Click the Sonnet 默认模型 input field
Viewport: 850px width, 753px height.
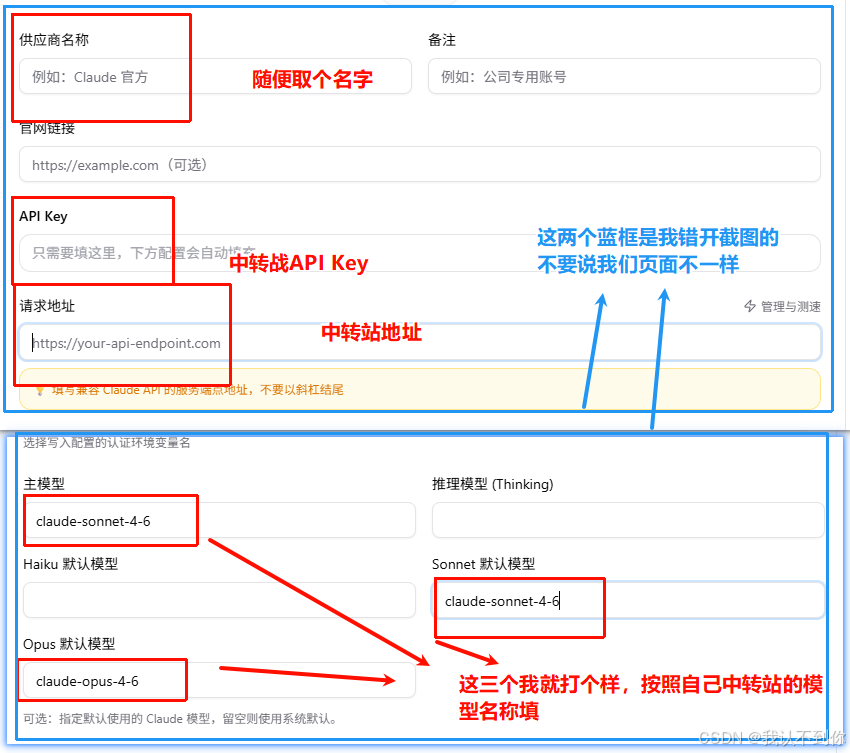tap(628, 600)
